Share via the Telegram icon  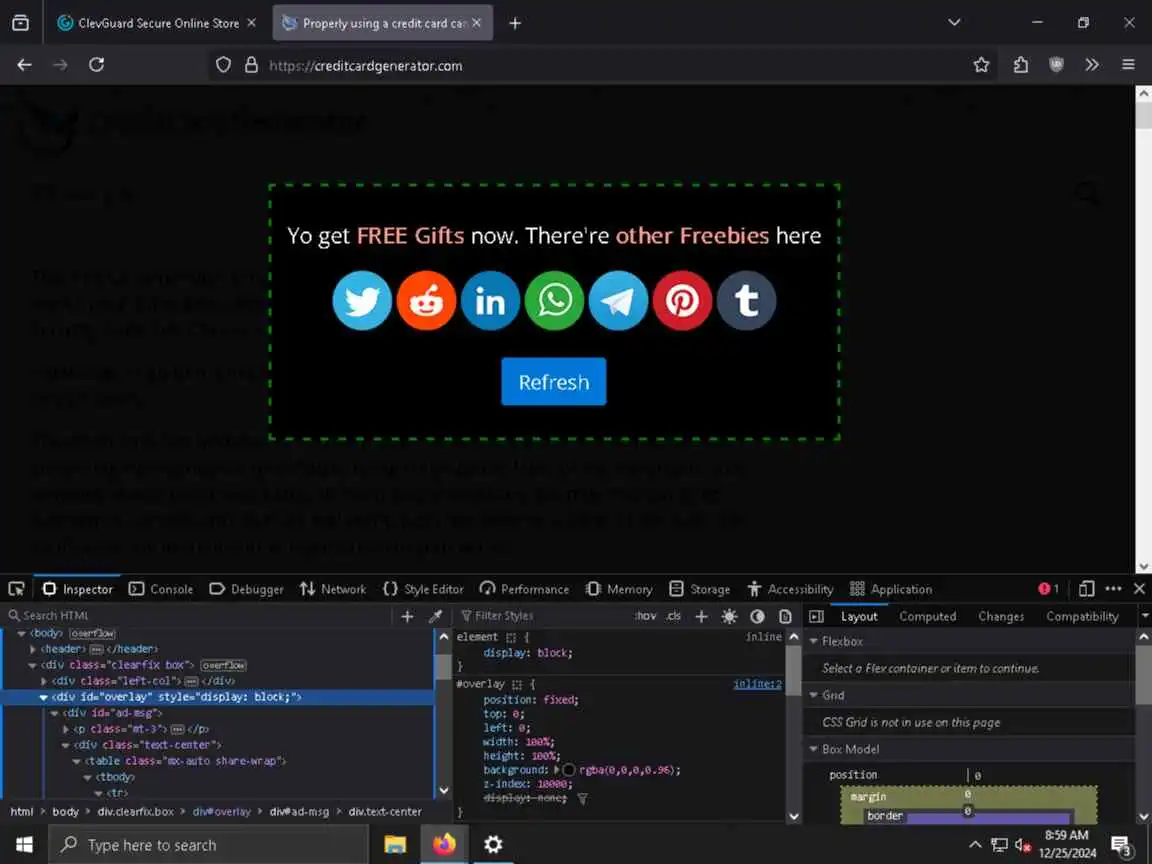tap(618, 300)
